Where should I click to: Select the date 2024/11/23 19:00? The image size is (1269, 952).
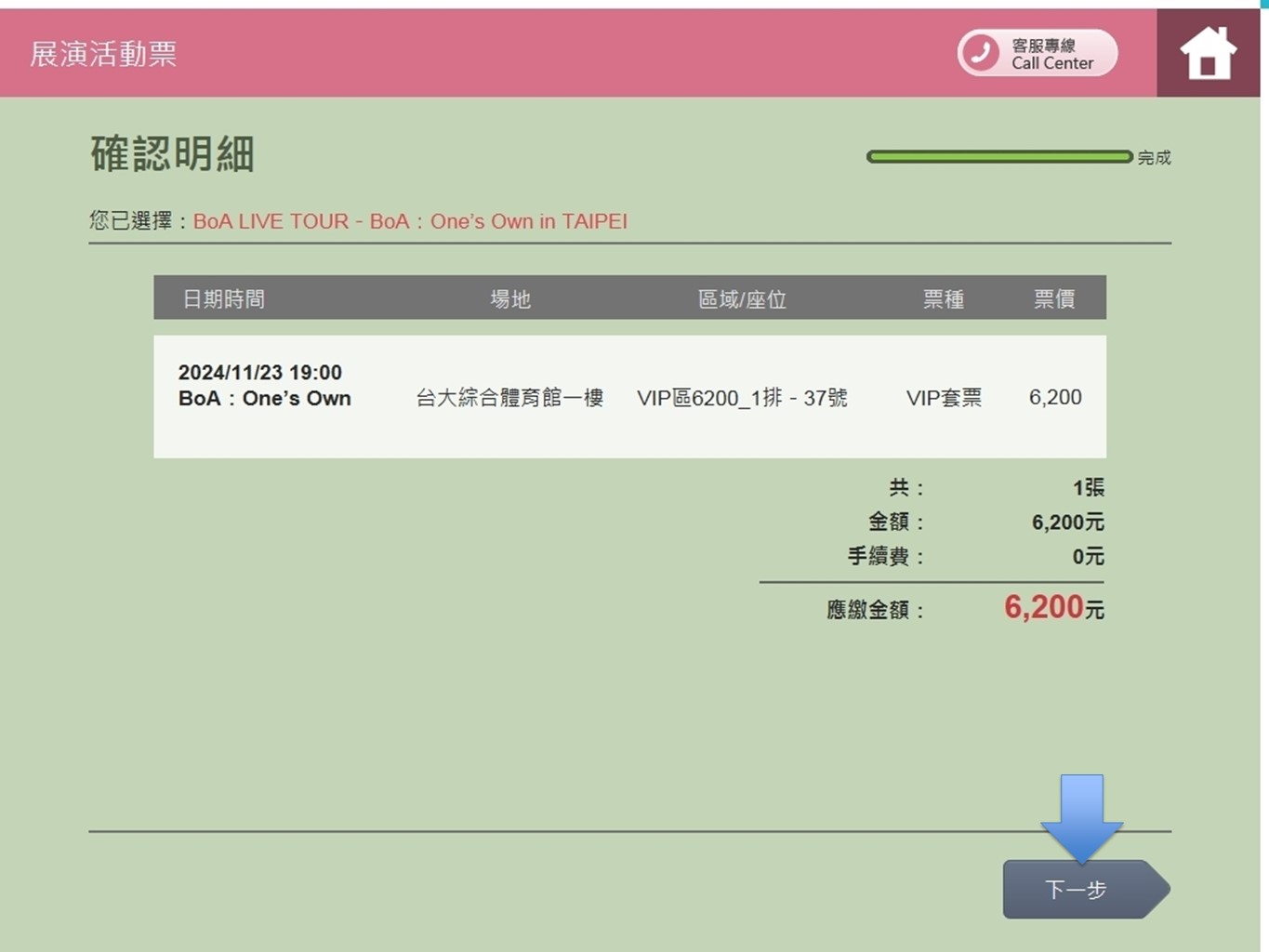coord(260,372)
